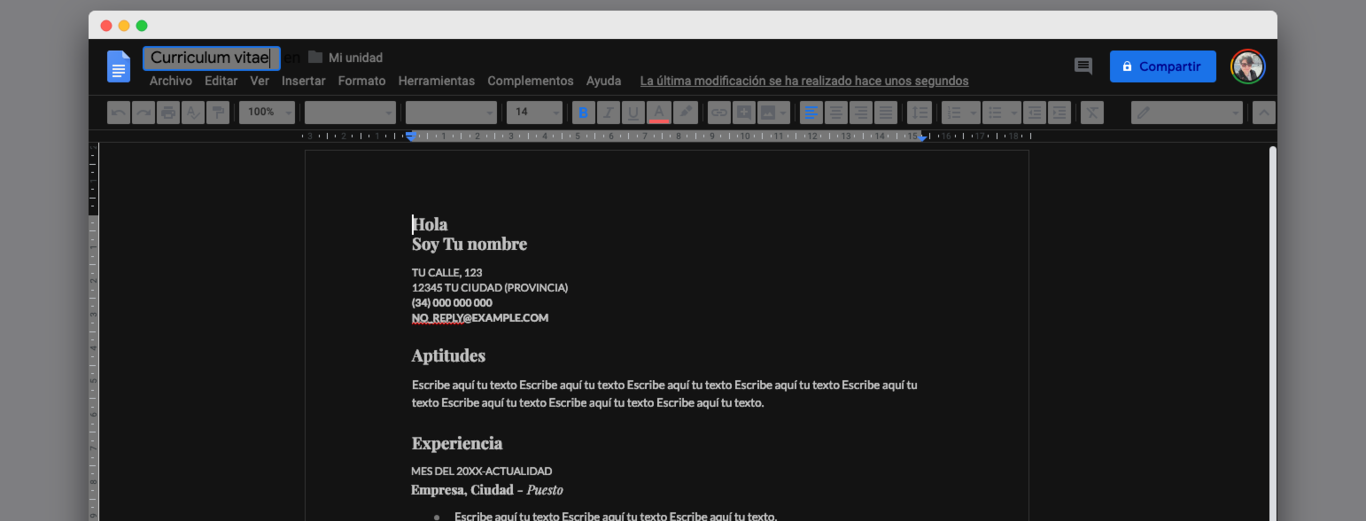This screenshot has height=521, width=1366.
Task: Toggle Italic formatting
Action: tap(608, 113)
